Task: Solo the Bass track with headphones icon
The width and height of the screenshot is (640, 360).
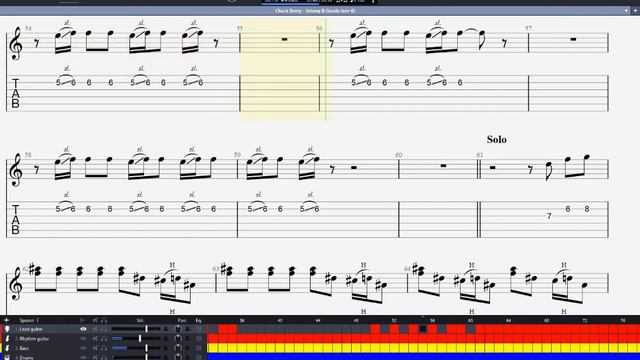Action: pos(104,348)
